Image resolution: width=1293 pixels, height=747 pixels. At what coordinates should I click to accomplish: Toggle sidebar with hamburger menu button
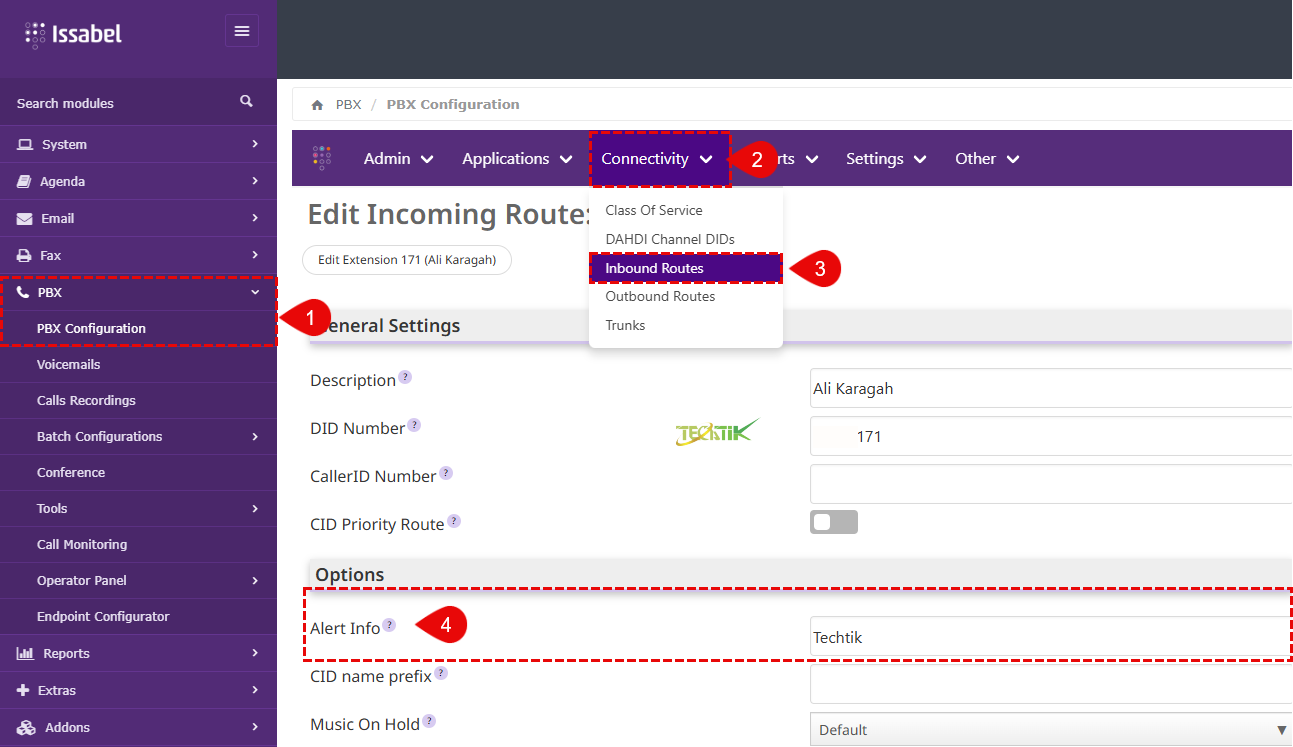[x=242, y=31]
